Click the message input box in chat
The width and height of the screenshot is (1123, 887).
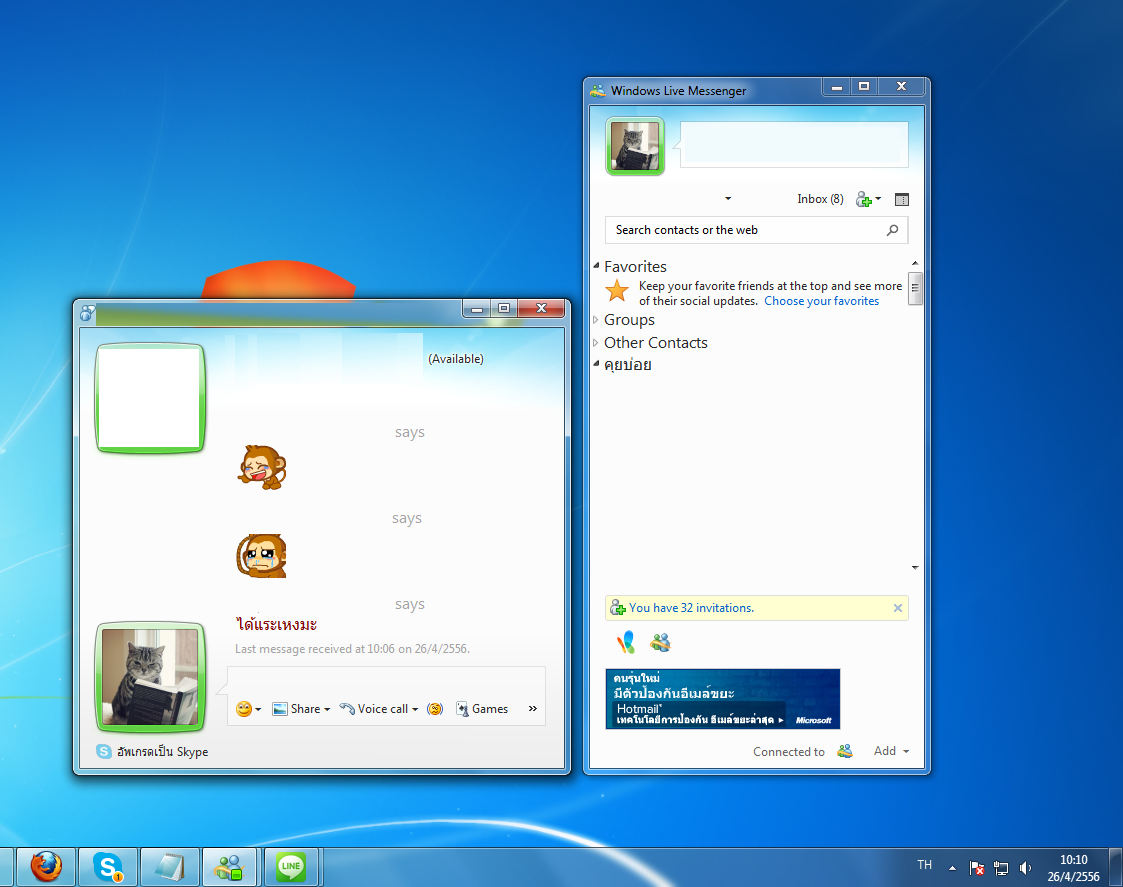point(386,682)
